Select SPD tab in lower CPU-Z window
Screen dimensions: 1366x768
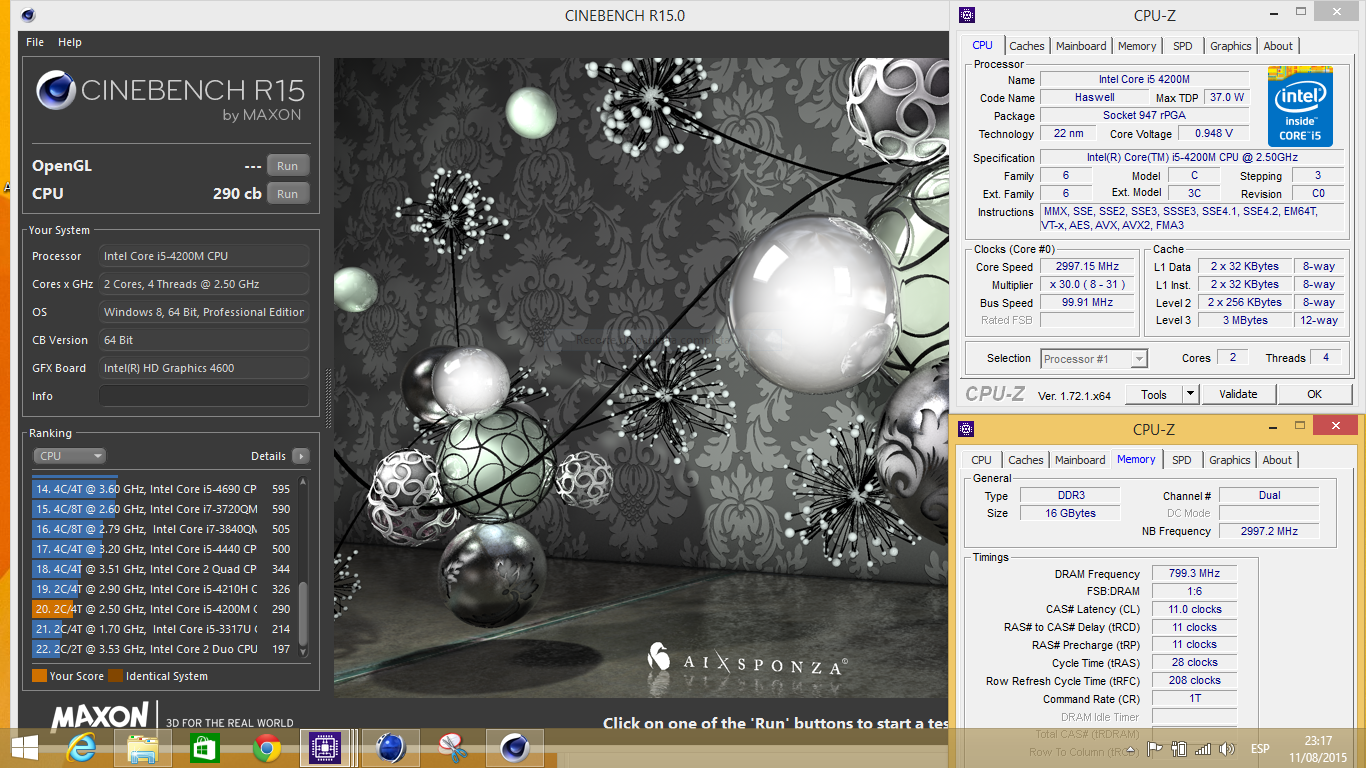click(x=1182, y=460)
